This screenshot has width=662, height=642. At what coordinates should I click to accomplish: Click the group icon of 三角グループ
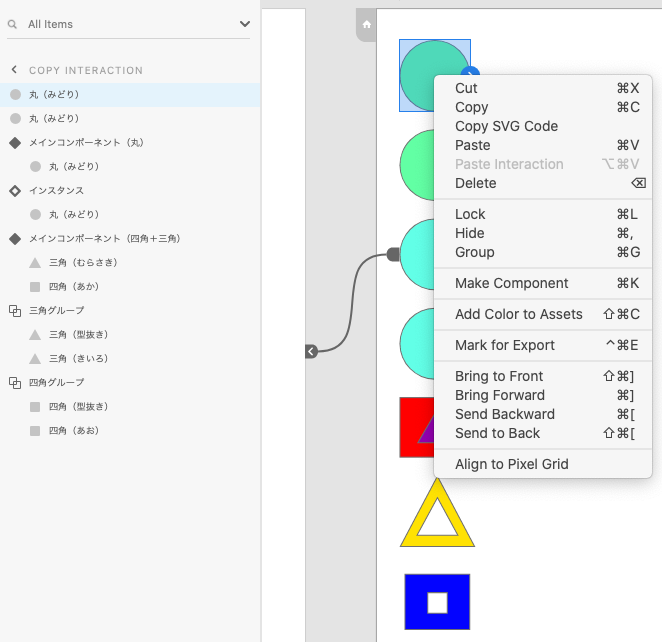point(15,311)
